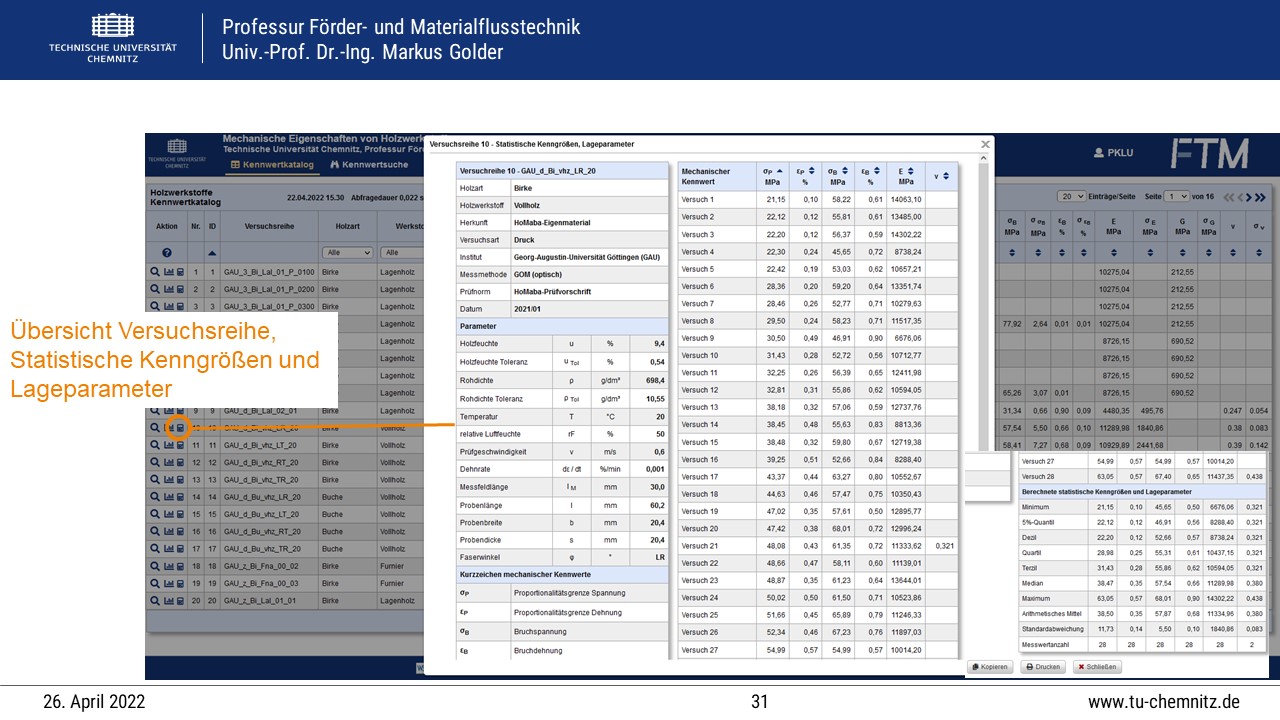
Task: Sort catalog table by σν column
Action: [x=1259, y=253]
